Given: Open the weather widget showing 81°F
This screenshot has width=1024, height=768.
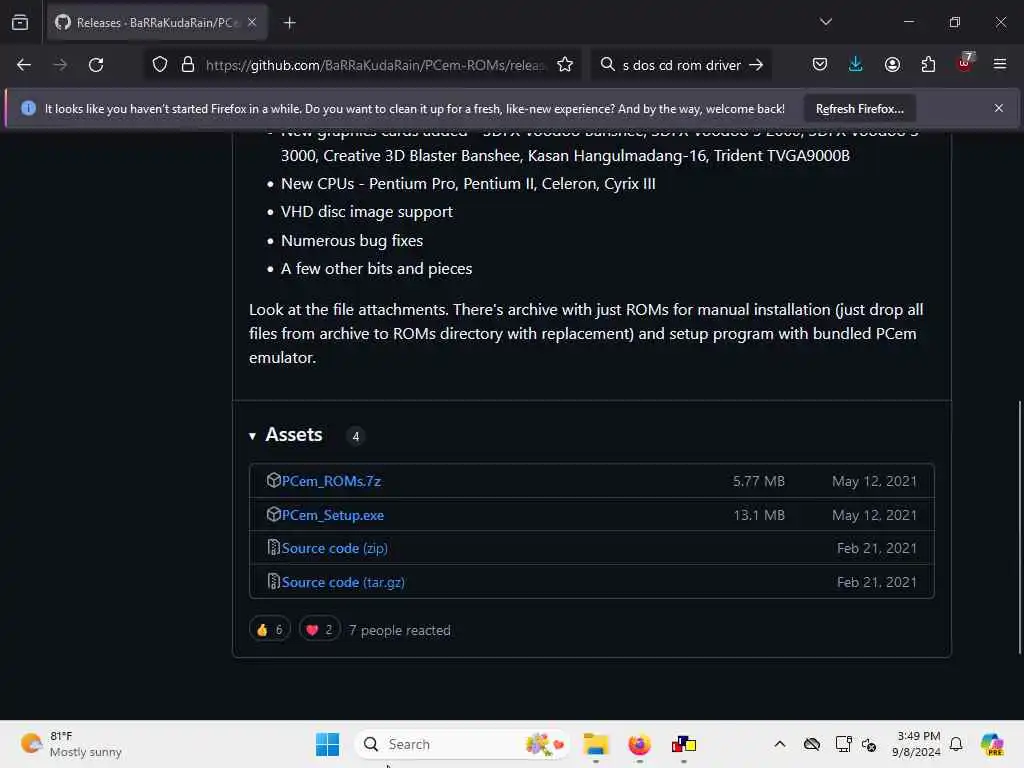Looking at the screenshot, I should 71,744.
